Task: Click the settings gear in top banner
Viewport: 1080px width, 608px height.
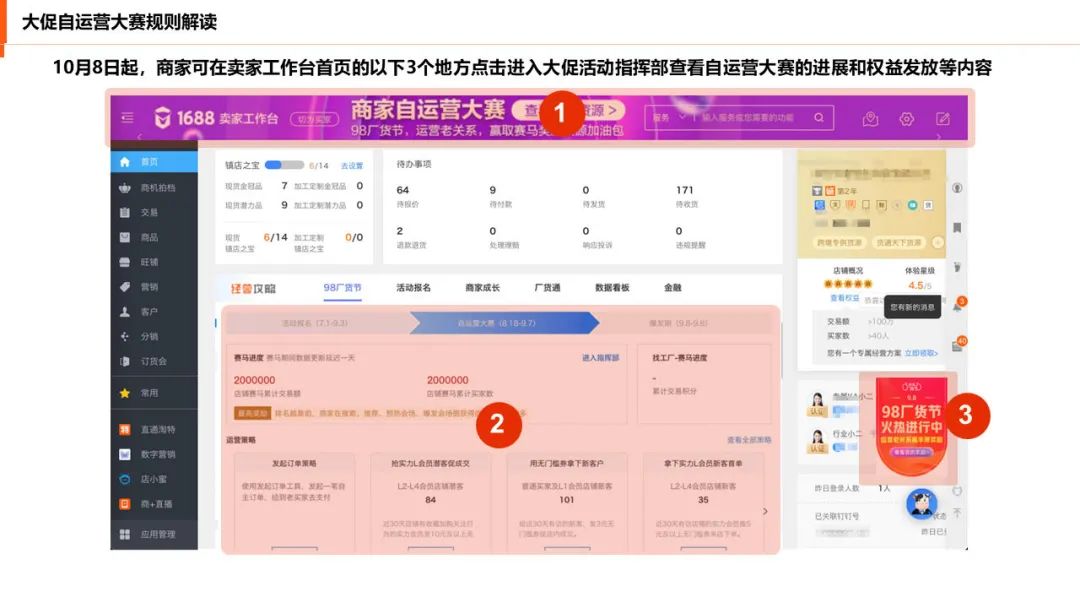Action: click(x=906, y=119)
